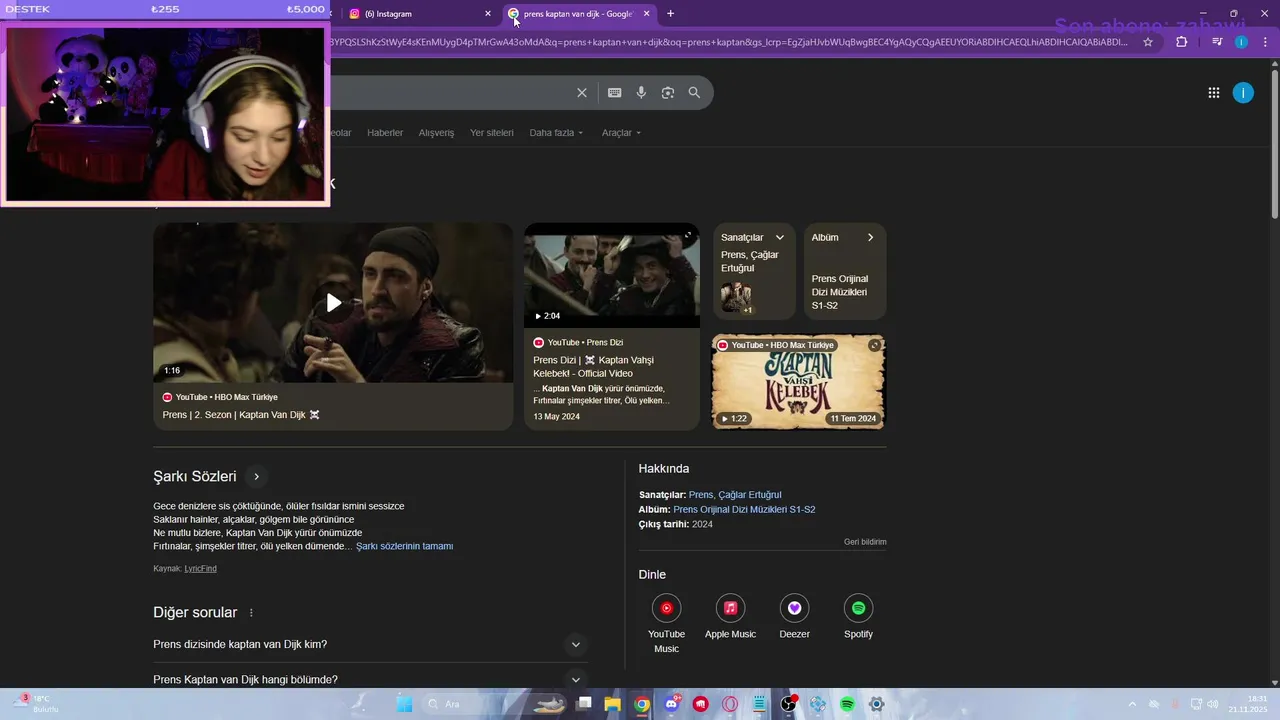Click the browser address bar URL
The width and height of the screenshot is (1280, 720).
click(x=730, y=42)
